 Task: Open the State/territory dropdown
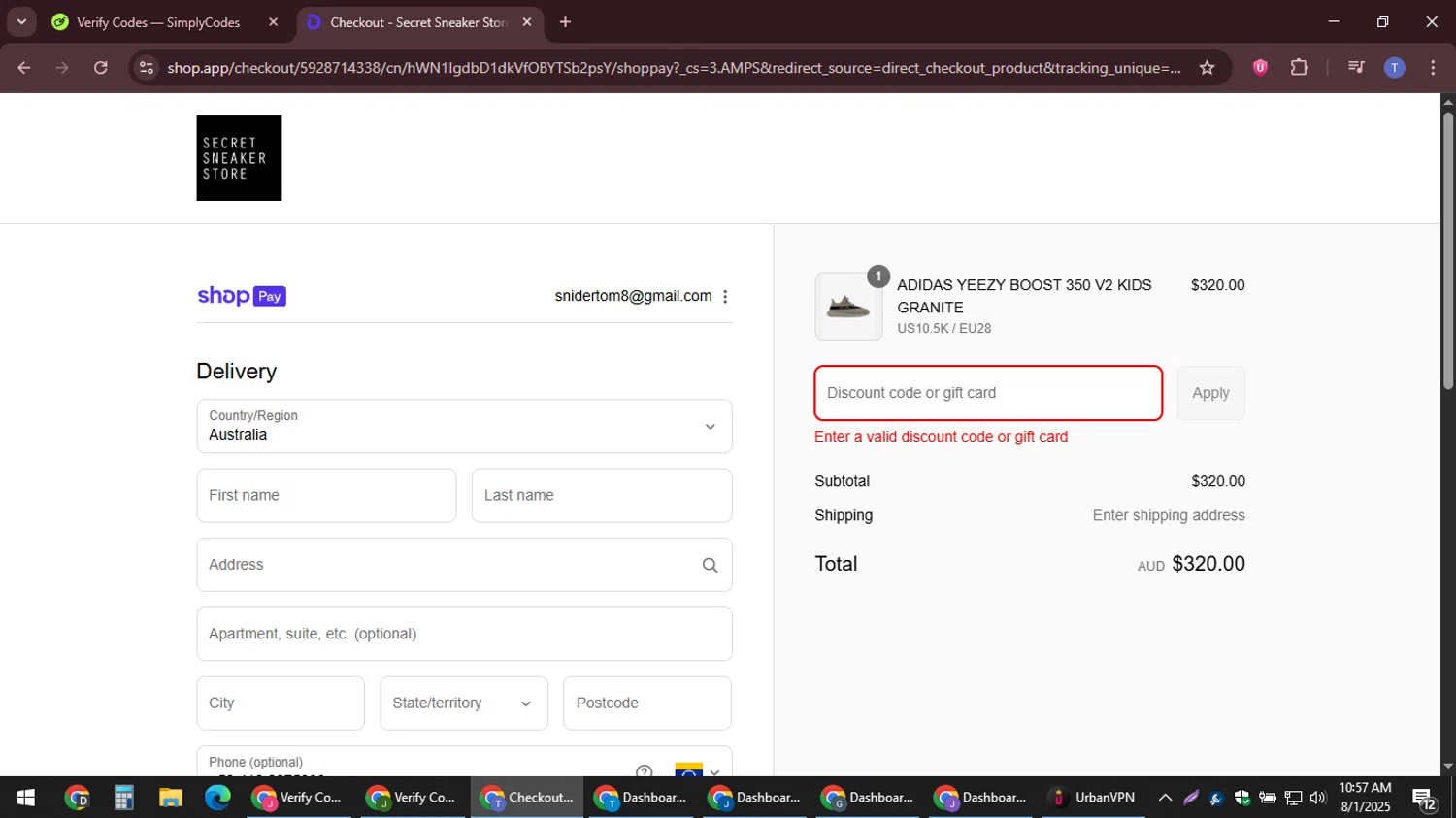point(464,703)
